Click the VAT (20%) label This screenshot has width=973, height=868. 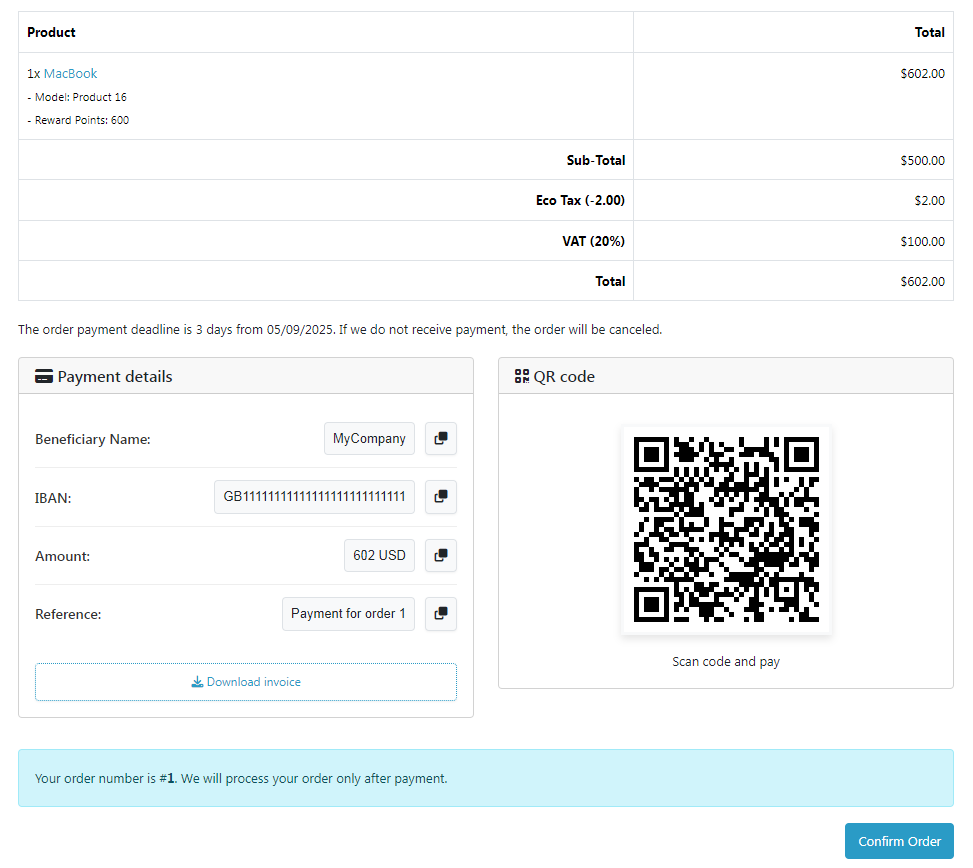click(x=593, y=241)
